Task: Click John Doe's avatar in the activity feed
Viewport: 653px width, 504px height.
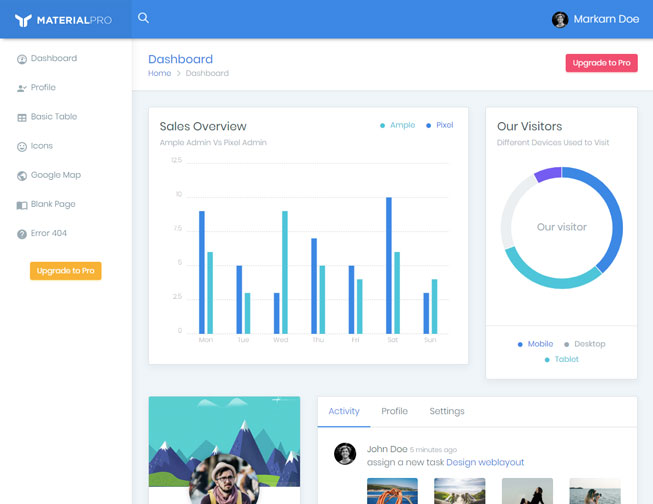Action: click(x=345, y=453)
